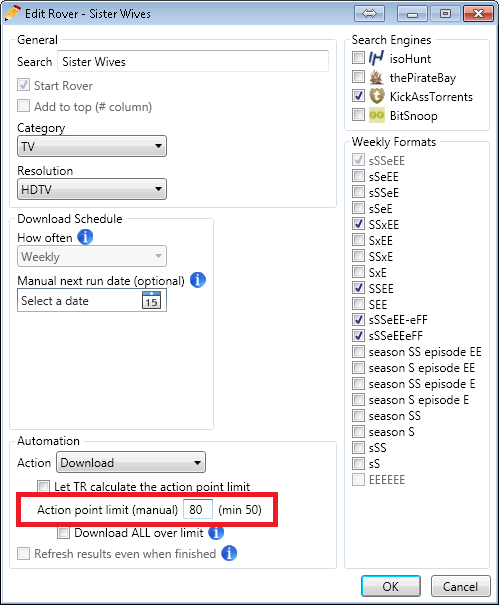Click the Cancel button

(460, 586)
